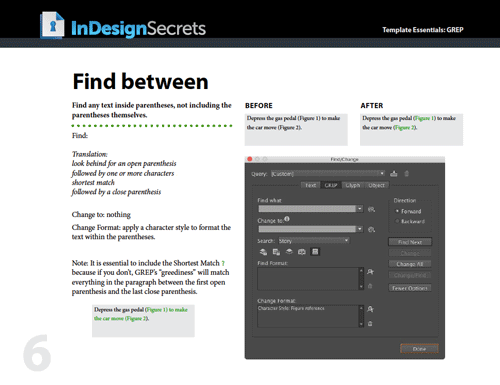Click 'shortest match' translation line
500x385 pixels.
(93, 183)
